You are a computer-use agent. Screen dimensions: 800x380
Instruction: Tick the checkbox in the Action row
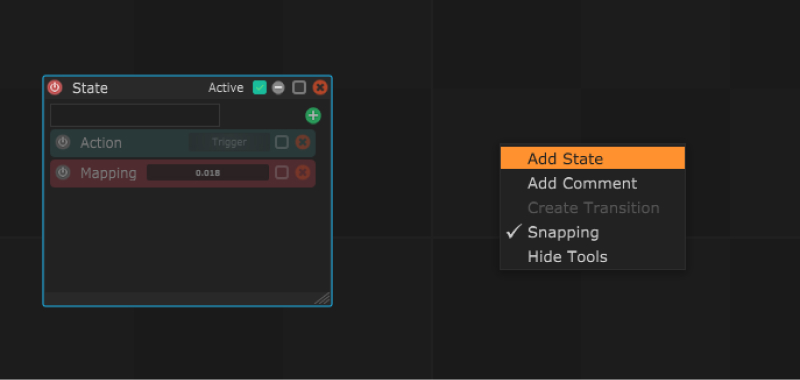[282, 142]
